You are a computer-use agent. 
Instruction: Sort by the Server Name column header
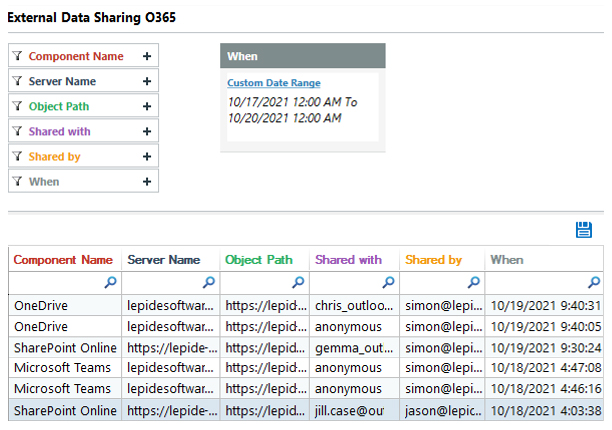click(171, 259)
